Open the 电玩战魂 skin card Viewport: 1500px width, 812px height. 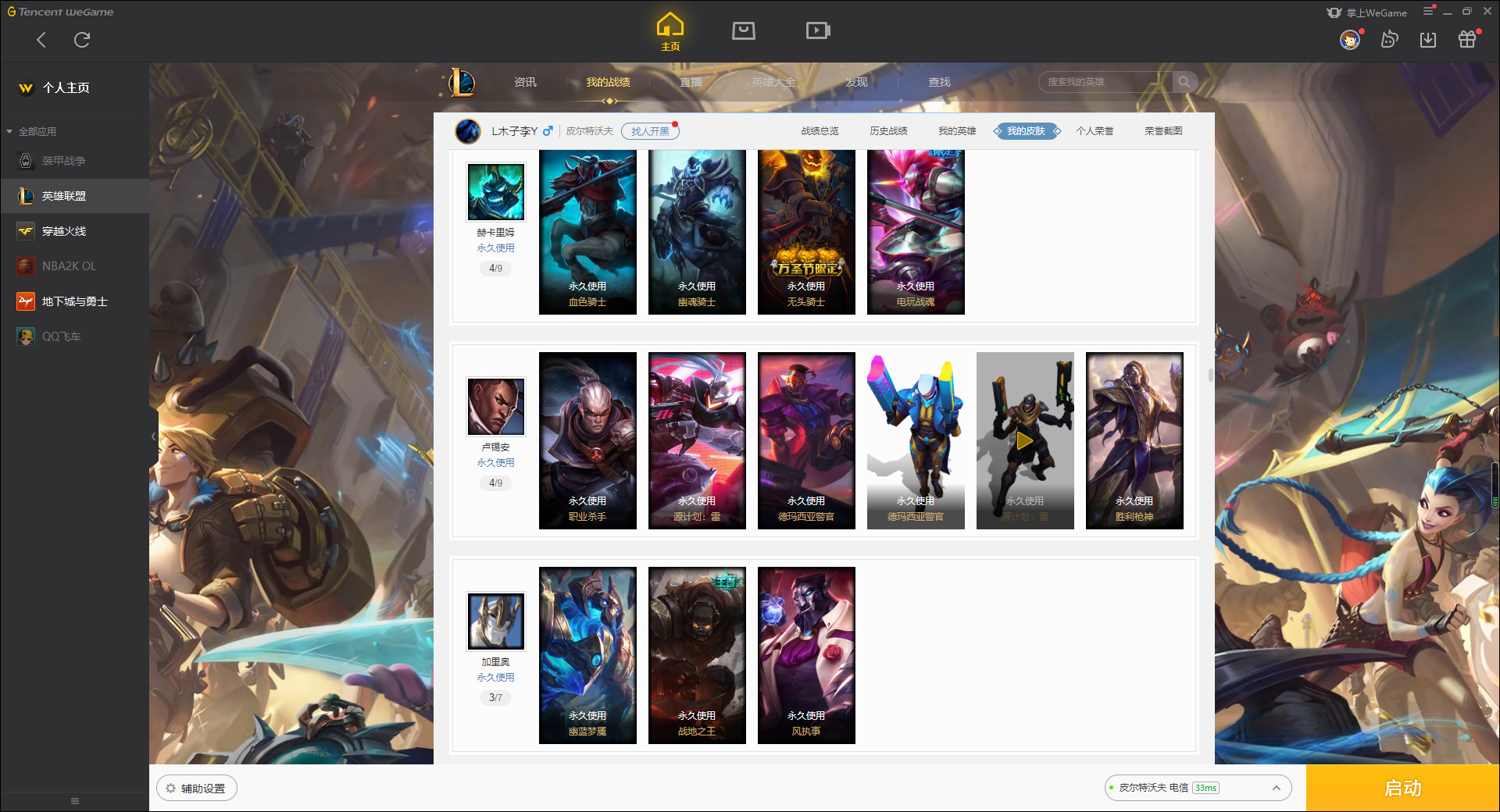(x=916, y=233)
